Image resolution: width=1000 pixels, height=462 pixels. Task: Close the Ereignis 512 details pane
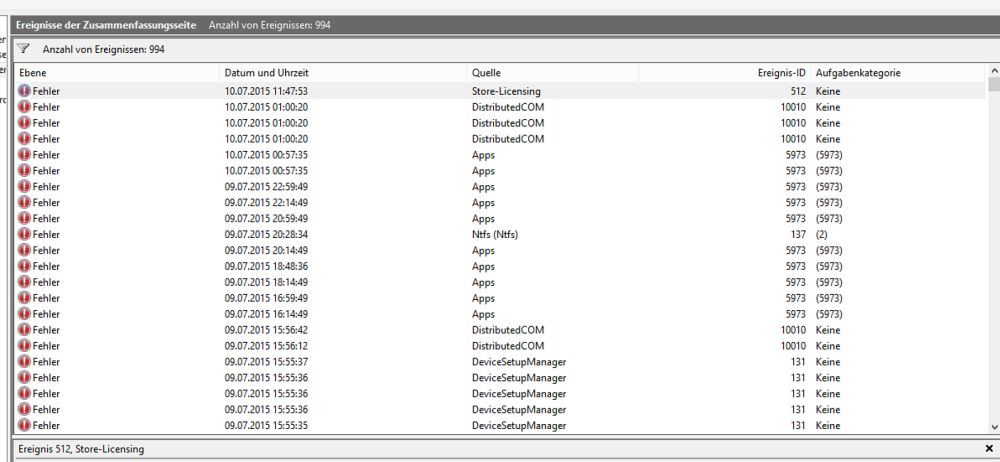989,449
